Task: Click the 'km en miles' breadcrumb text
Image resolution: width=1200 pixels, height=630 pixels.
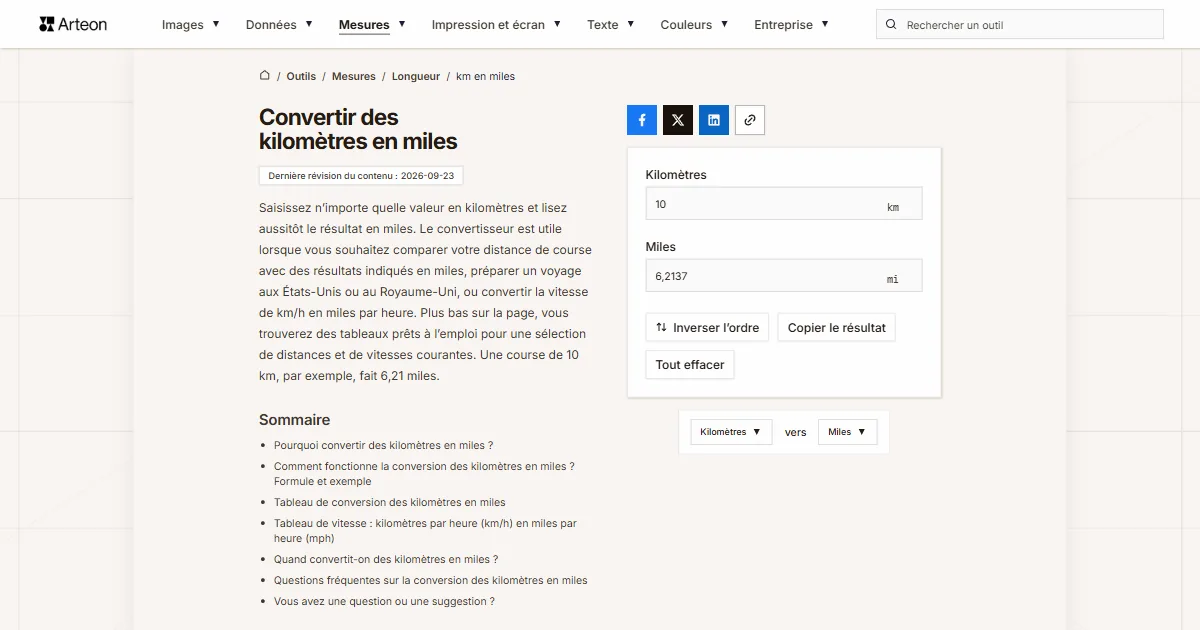Action: tap(485, 76)
